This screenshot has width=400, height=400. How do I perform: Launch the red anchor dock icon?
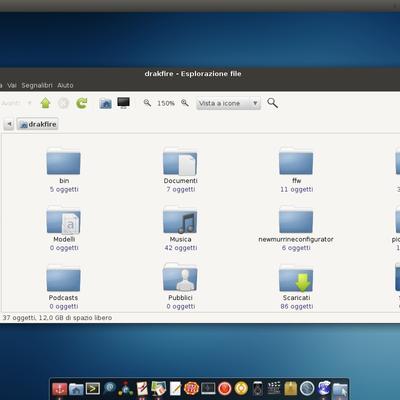pyautogui.click(x=60, y=389)
